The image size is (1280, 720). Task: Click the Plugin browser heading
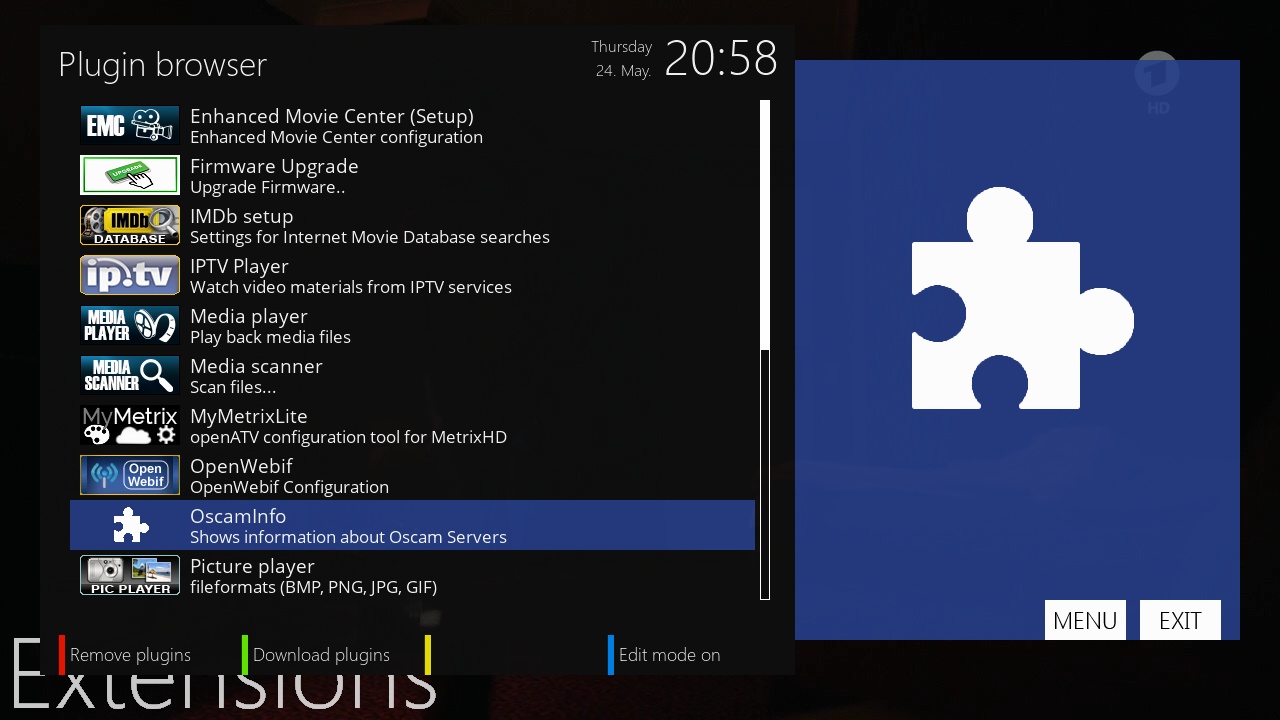162,65
